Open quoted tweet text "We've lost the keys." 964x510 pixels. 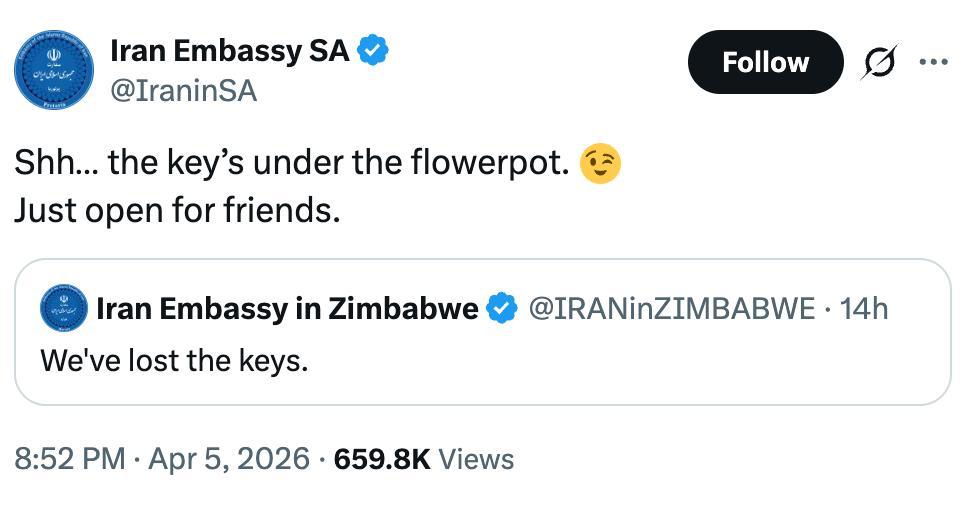tap(174, 360)
